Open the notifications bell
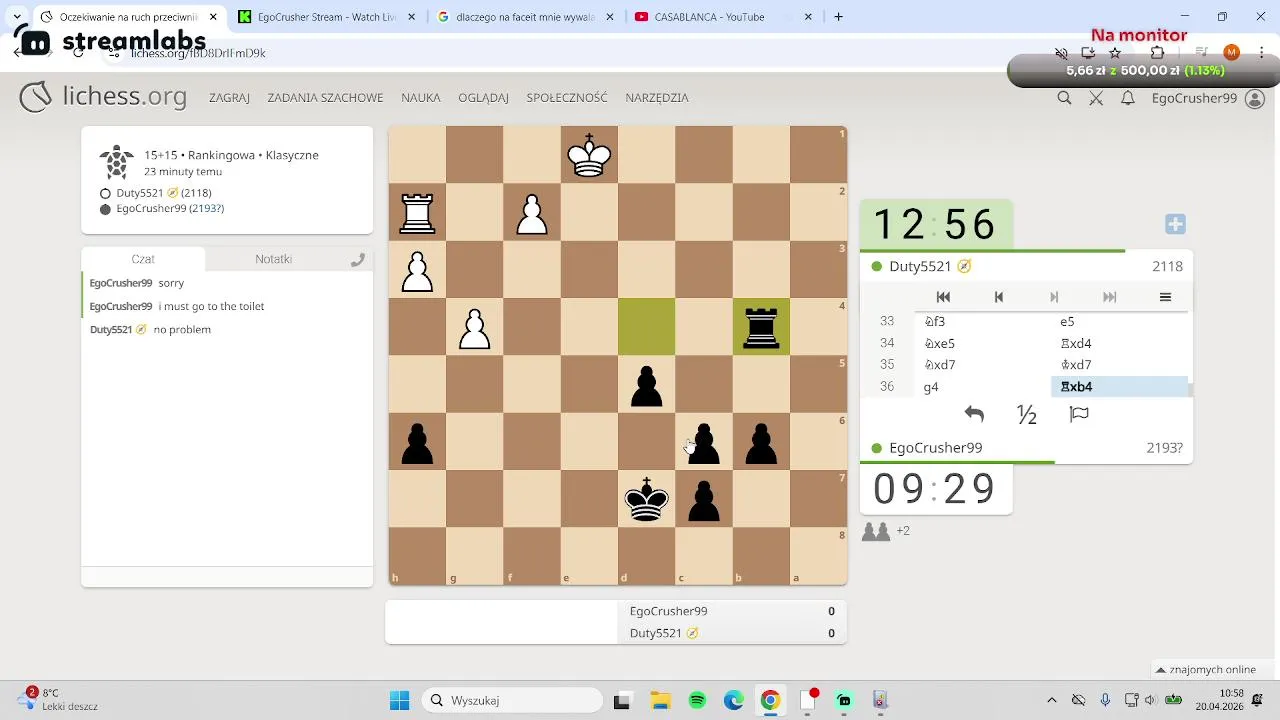The width and height of the screenshot is (1280, 720). (x=1128, y=98)
